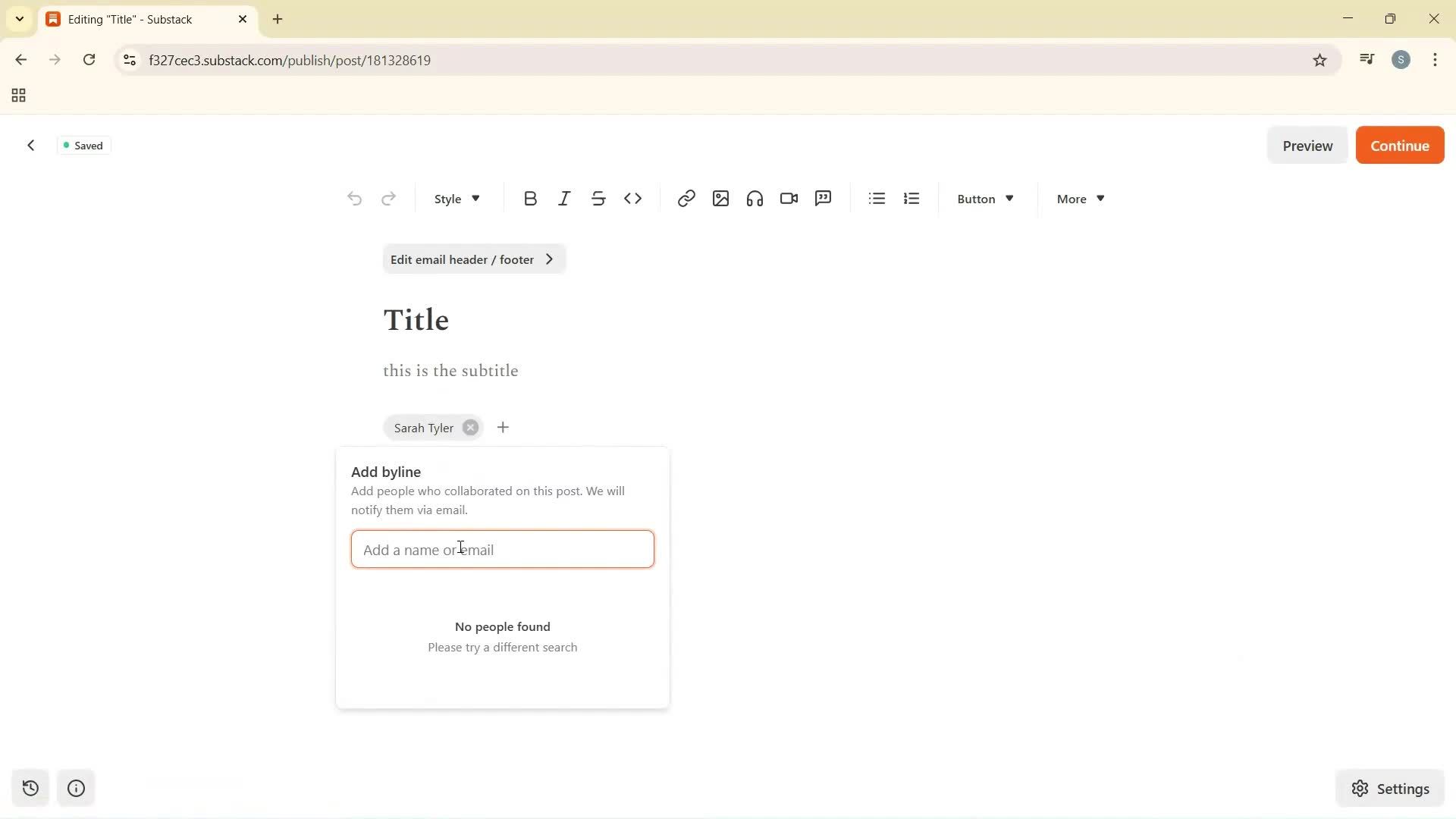Open Edit email header / footer
Viewport: 1456px width, 819px height.
click(x=473, y=259)
